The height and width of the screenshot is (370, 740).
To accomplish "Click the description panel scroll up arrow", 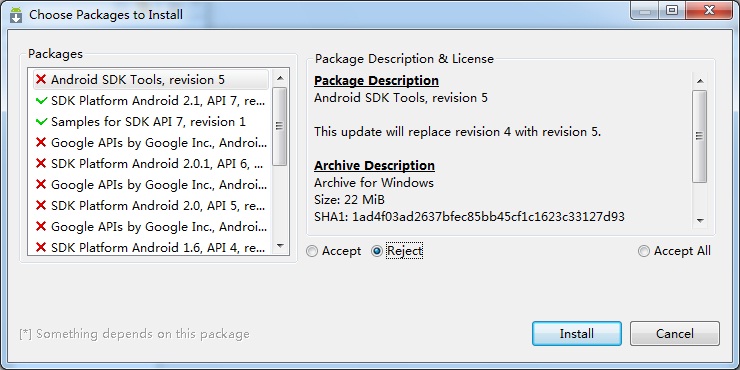I will (700, 81).
